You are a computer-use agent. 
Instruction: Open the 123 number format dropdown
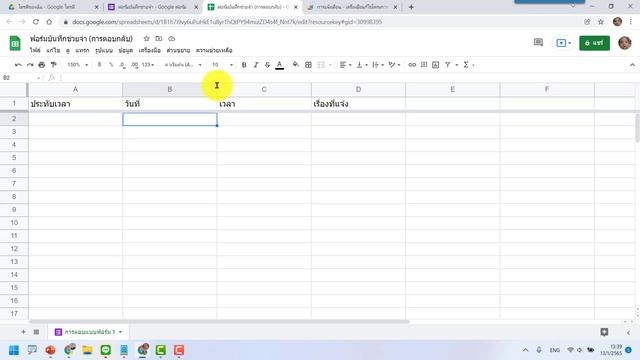click(x=148, y=65)
